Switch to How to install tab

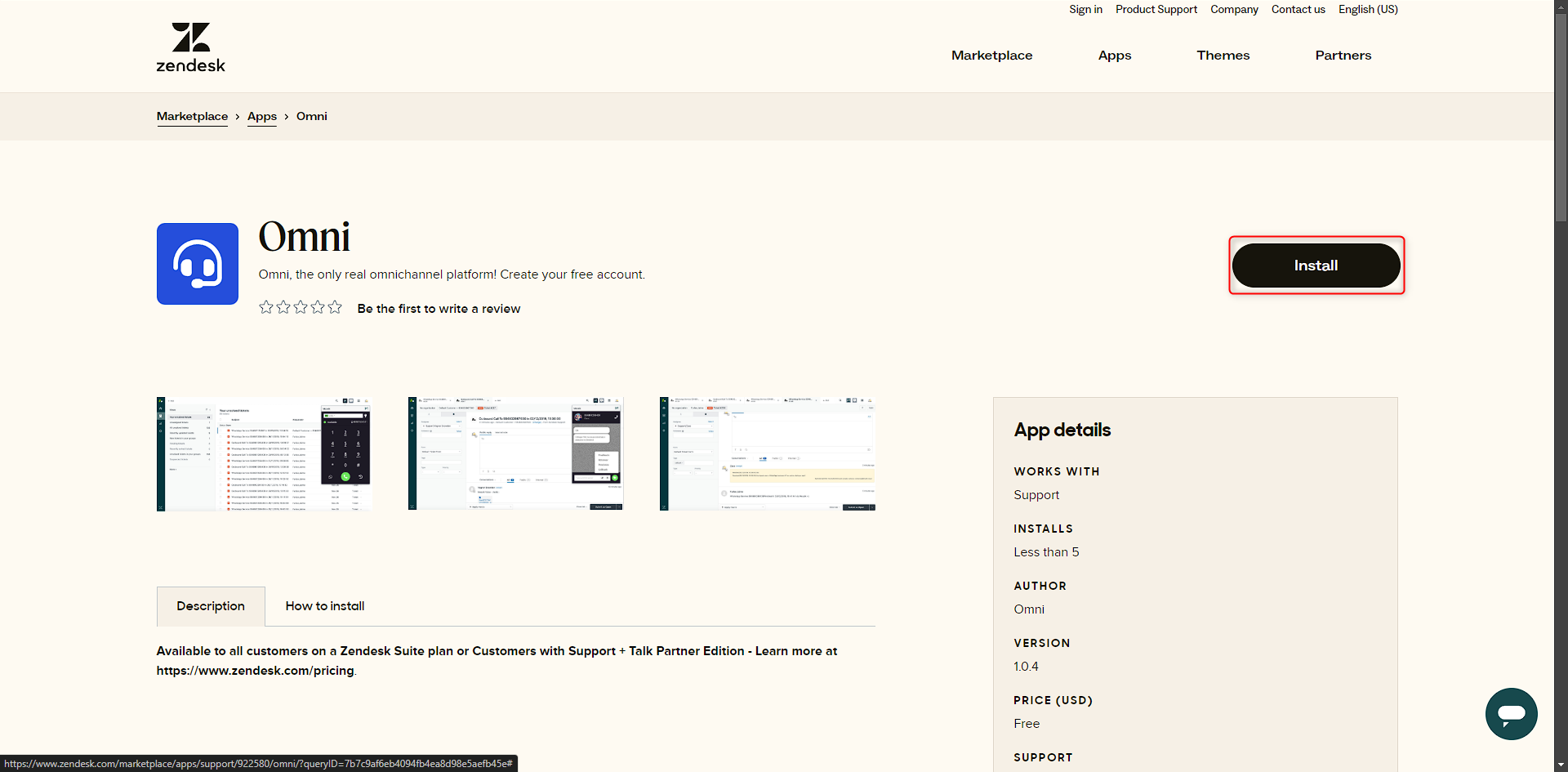coord(325,606)
